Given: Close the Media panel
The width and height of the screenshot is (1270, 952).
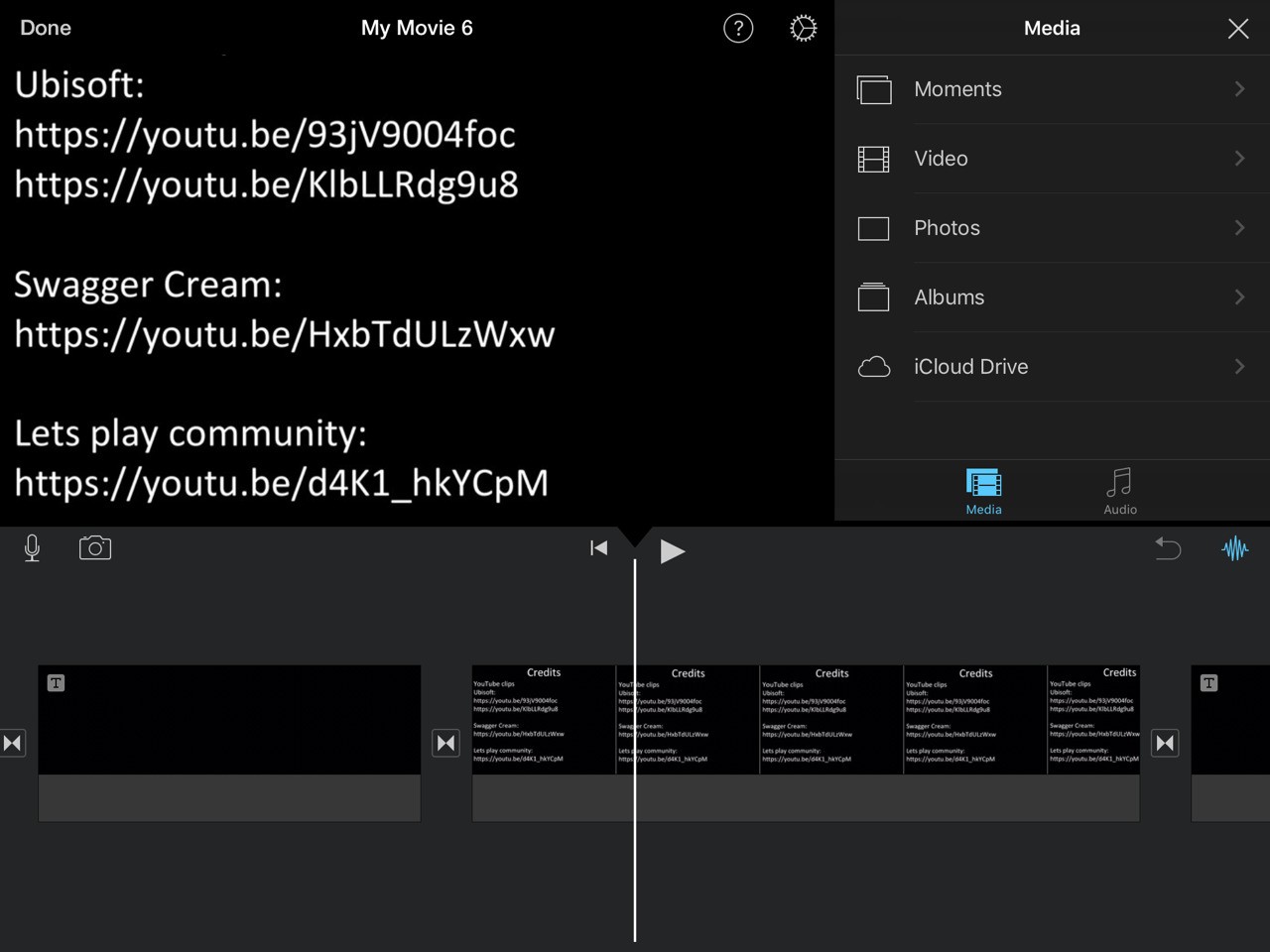Looking at the screenshot, I should point(1238,29).
